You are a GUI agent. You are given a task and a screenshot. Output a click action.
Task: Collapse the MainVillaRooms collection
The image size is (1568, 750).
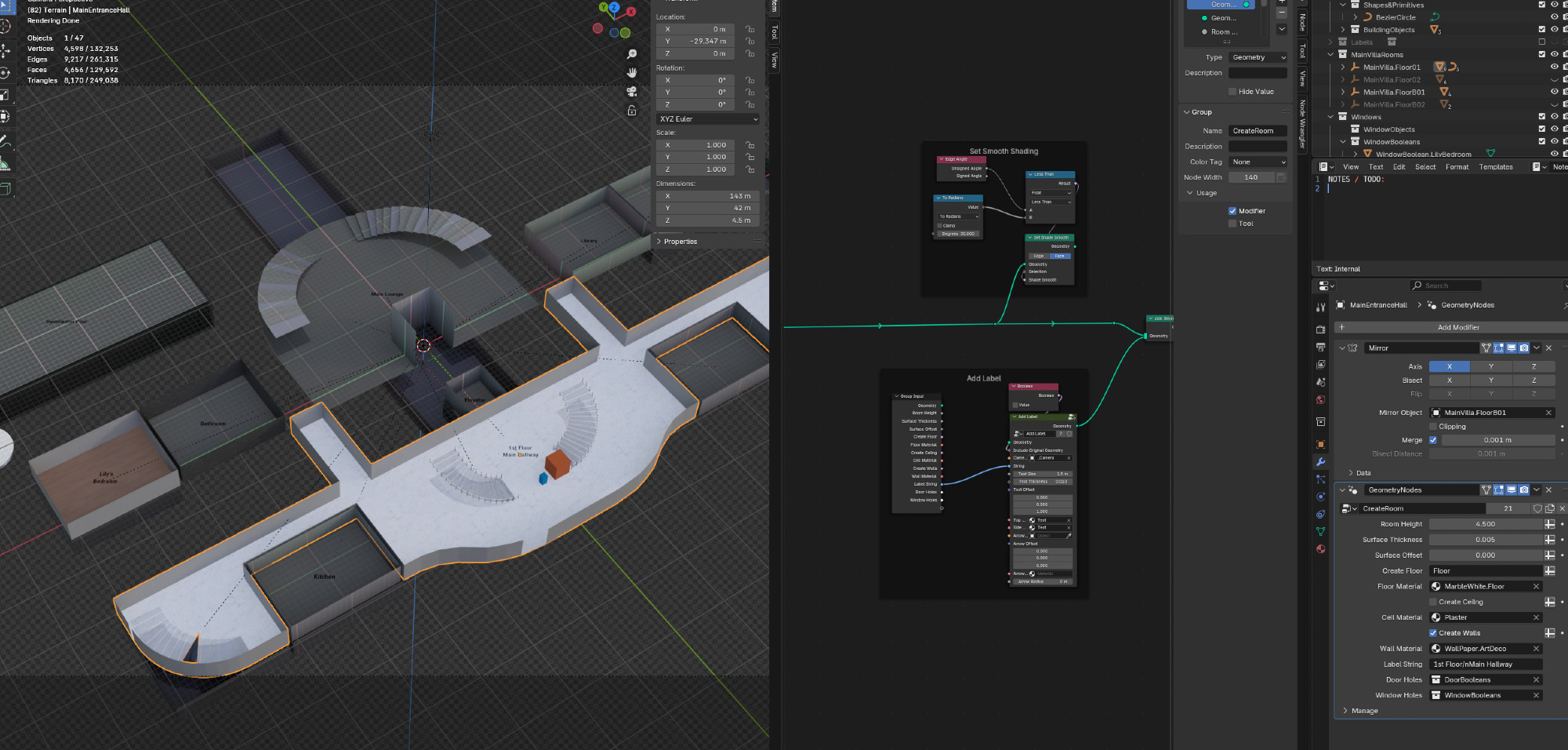coord(1330,55)
